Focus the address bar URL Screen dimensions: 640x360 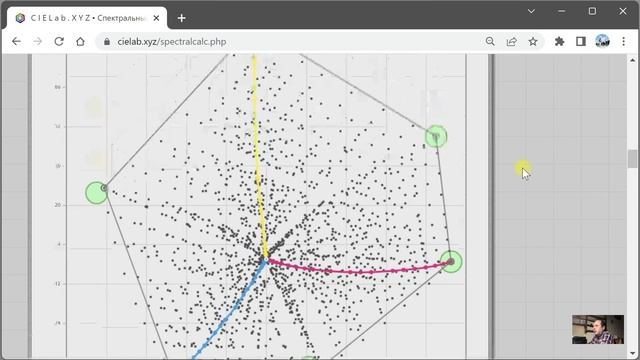pos(171,42)
